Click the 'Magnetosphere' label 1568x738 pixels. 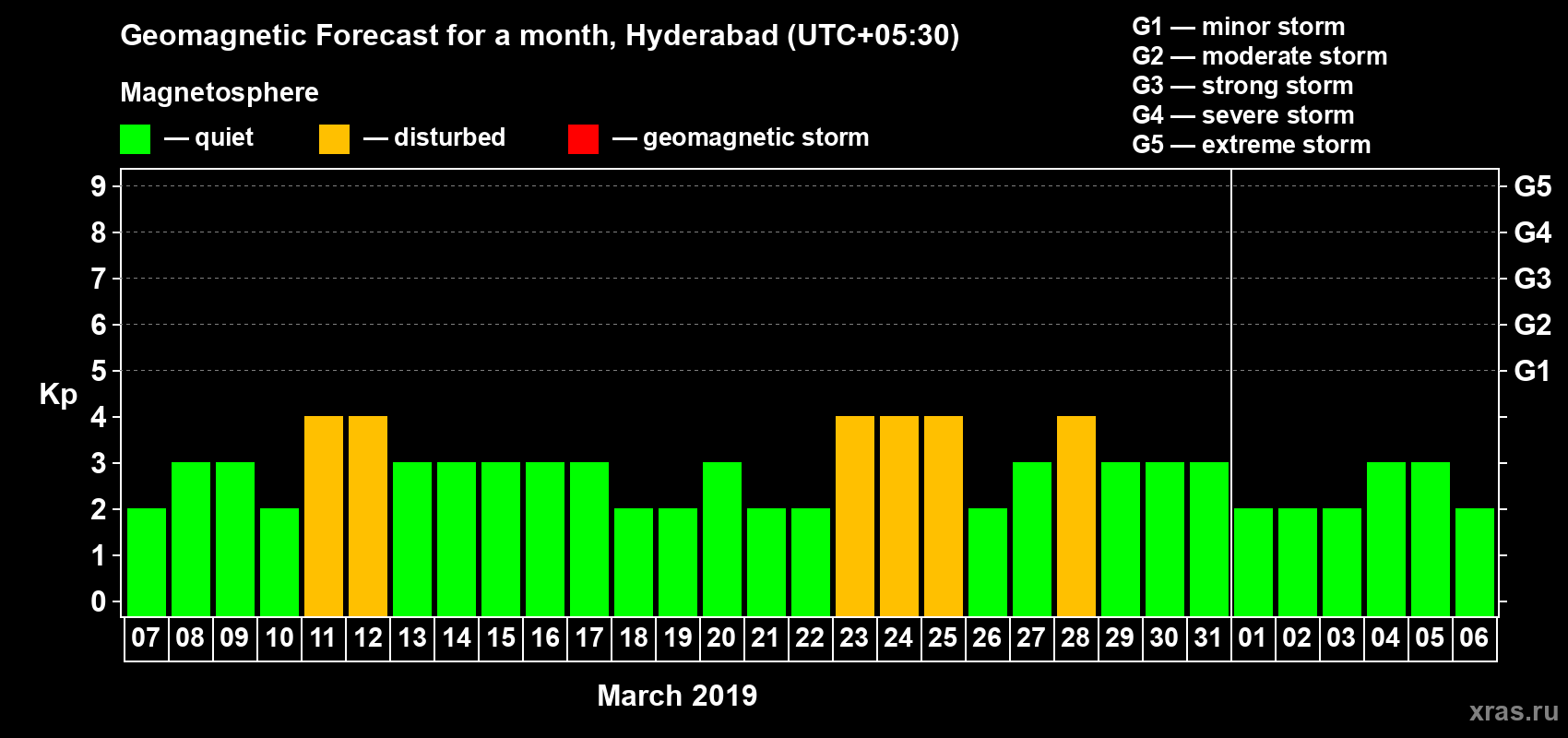pos(220,92)
